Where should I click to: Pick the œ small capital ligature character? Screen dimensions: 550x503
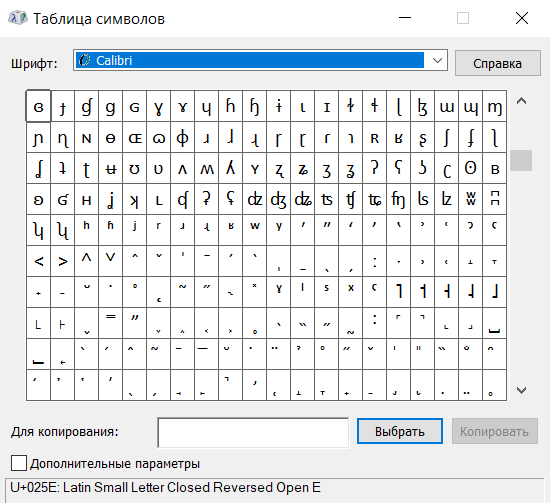(135, 137)
